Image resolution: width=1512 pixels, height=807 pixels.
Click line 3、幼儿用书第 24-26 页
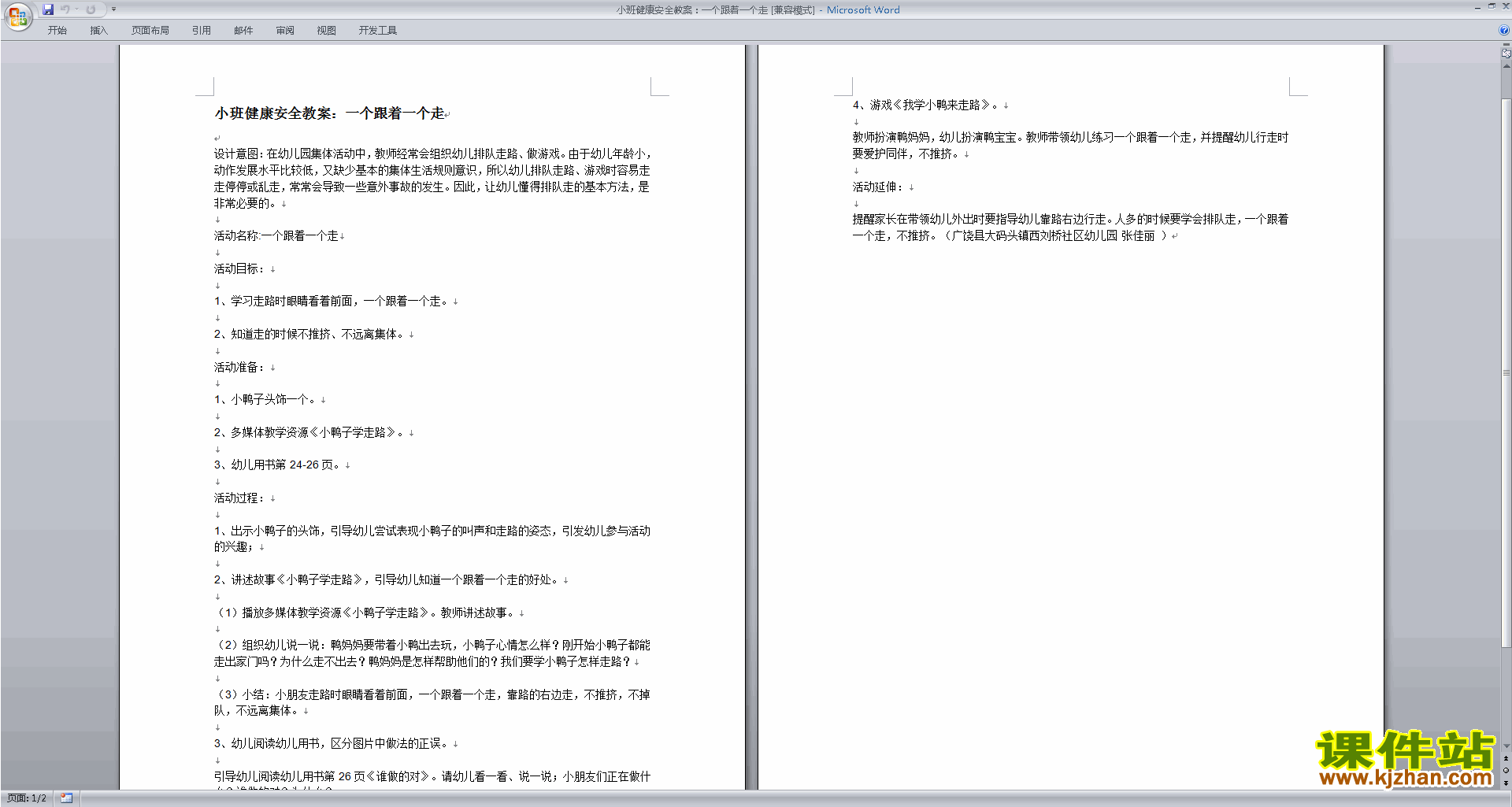277,465
